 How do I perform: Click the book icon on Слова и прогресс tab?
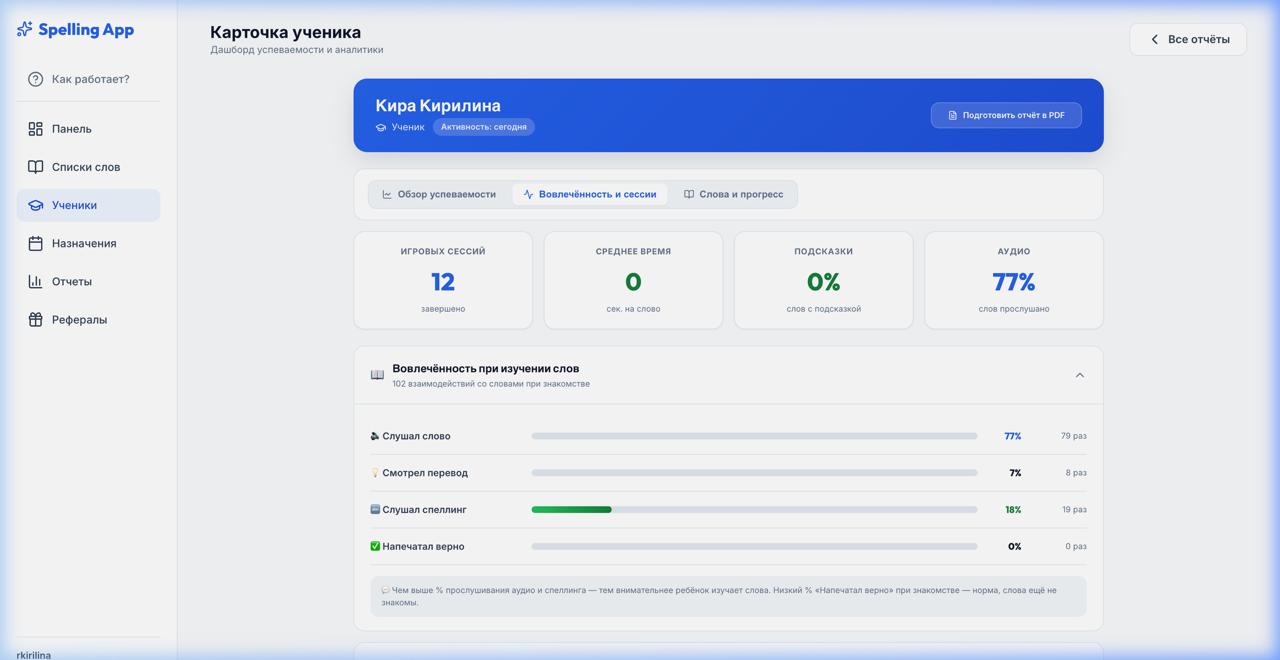(689, 194)
